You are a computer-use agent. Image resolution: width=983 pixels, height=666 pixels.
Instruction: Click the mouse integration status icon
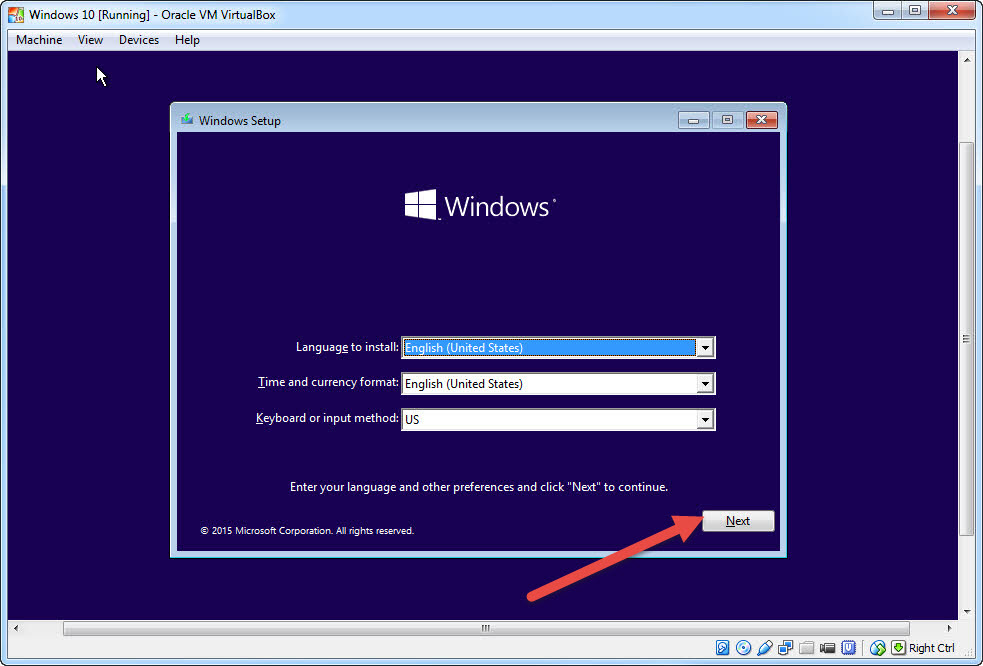pyautogui.click(x=878, y=648)
